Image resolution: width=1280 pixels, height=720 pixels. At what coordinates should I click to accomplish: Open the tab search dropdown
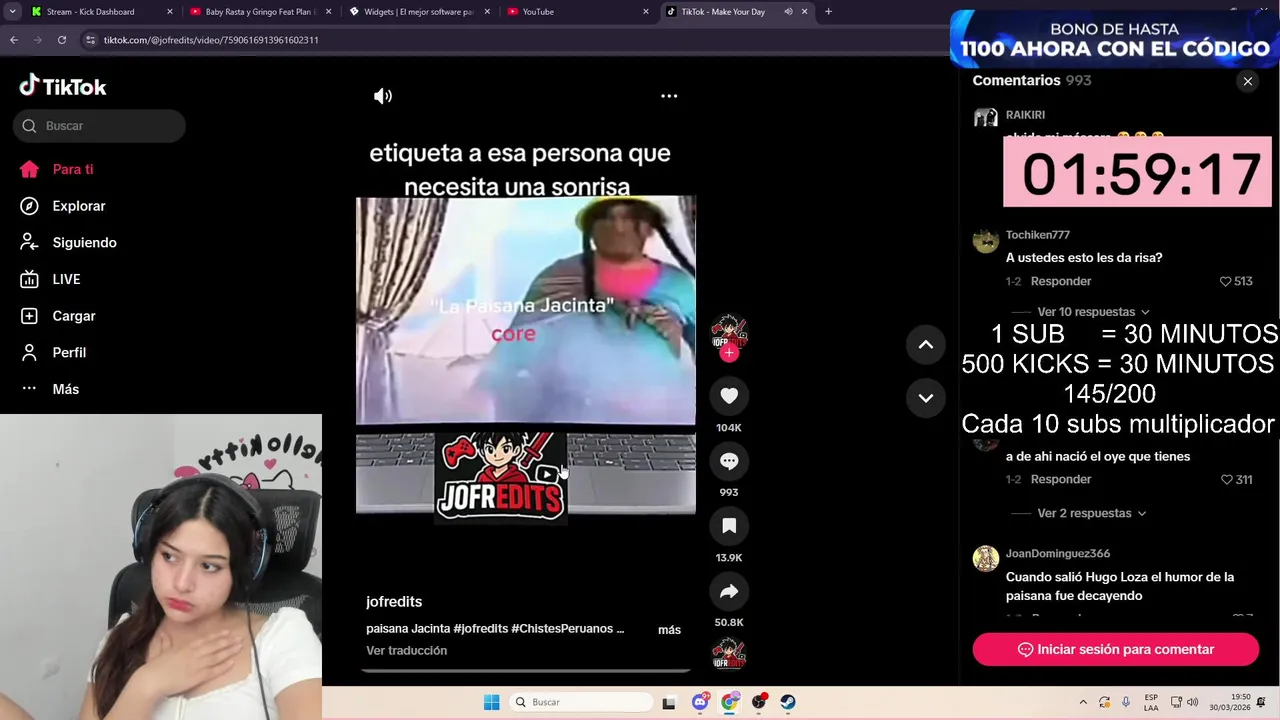click(12, 12)
